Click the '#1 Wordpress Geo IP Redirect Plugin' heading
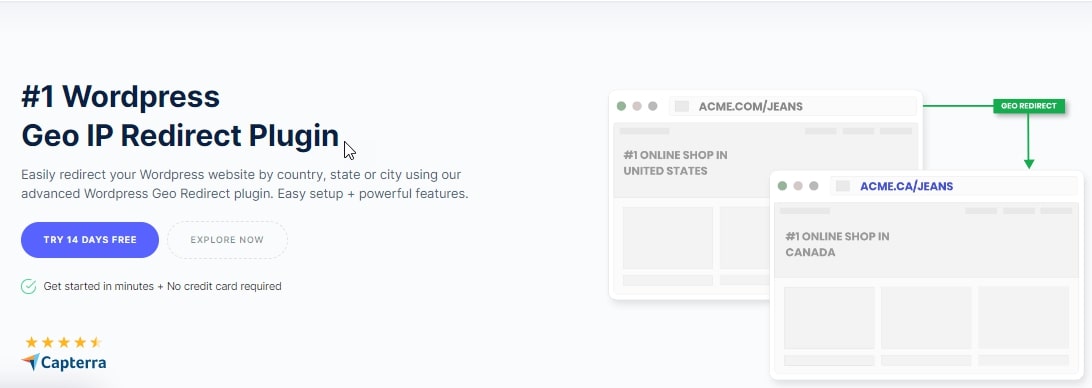This screenshot has width=1092, height=388. (x=180, y=116)
